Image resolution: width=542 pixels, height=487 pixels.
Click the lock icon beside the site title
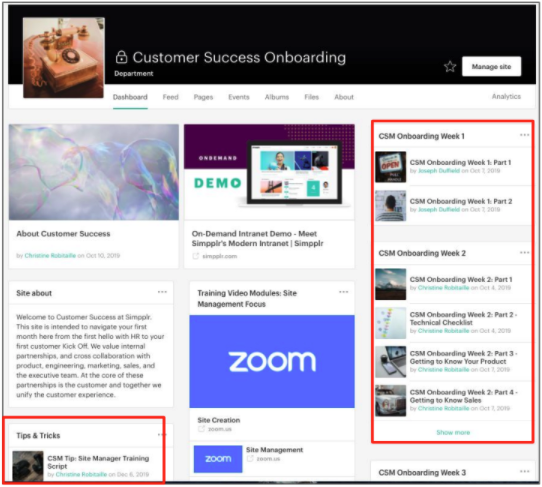point(121,57)
